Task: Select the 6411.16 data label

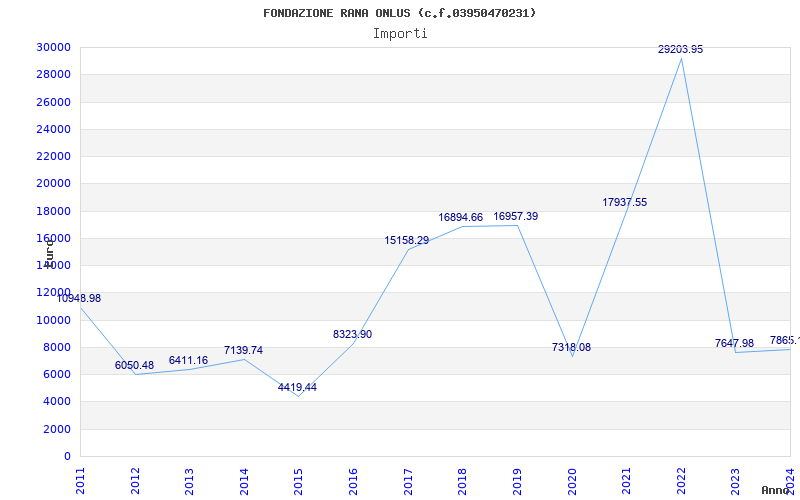Action: pyautogui.click(x=188, y=361)
